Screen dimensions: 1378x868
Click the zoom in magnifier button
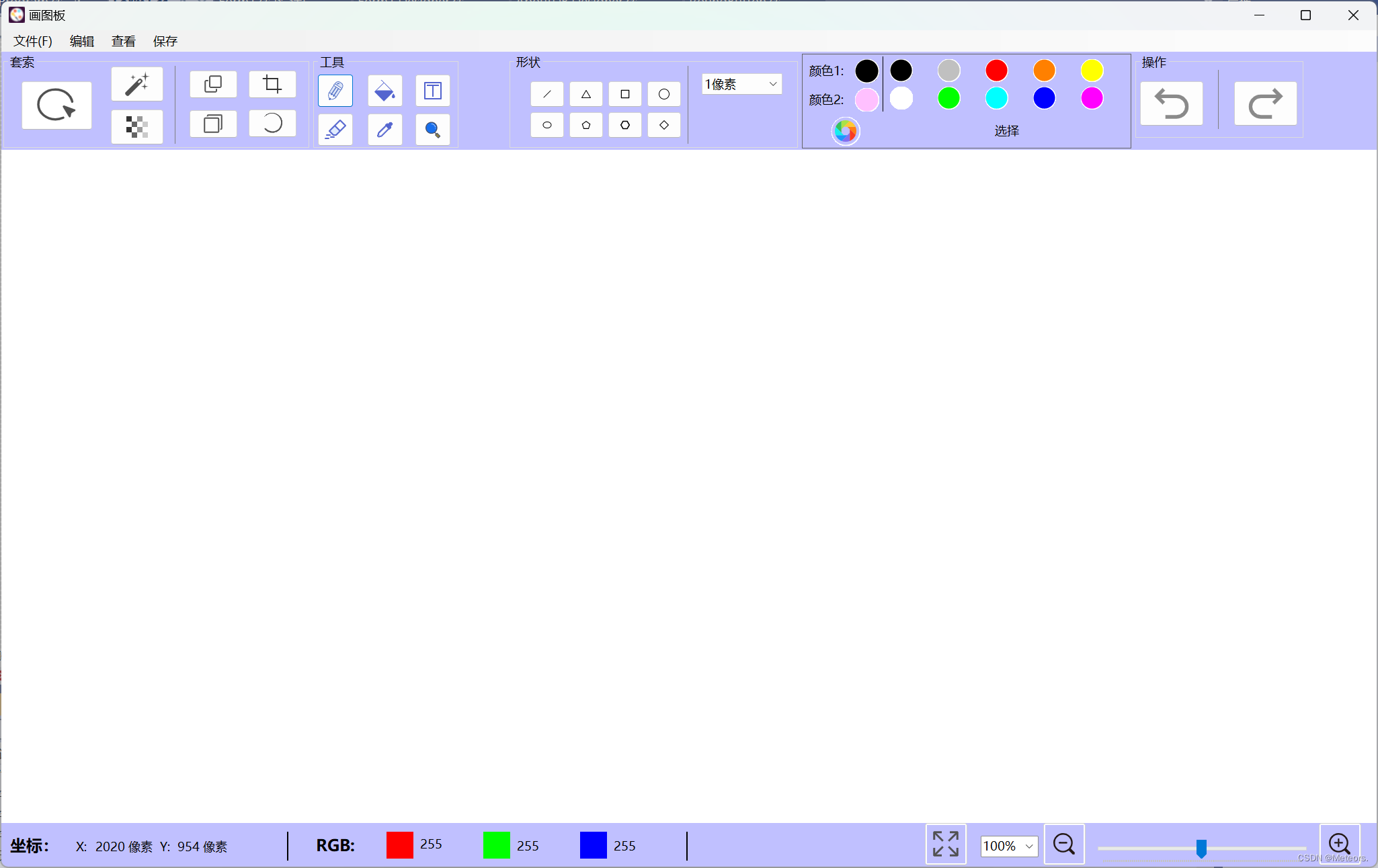1340,844
